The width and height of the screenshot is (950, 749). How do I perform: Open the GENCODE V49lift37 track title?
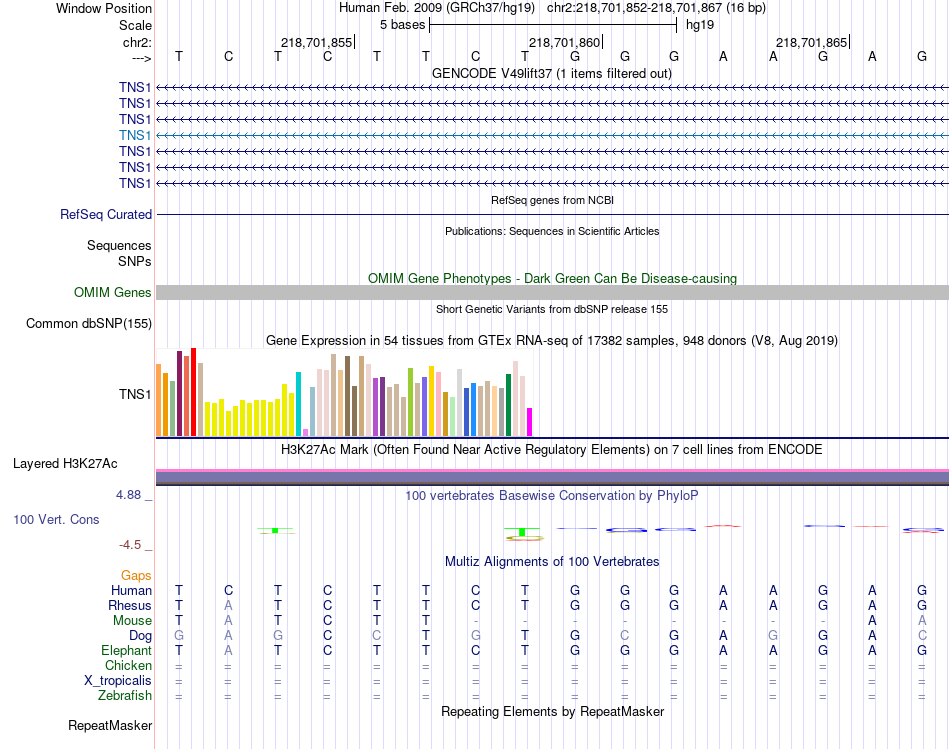pyautogui.click(x=551, y=73)
